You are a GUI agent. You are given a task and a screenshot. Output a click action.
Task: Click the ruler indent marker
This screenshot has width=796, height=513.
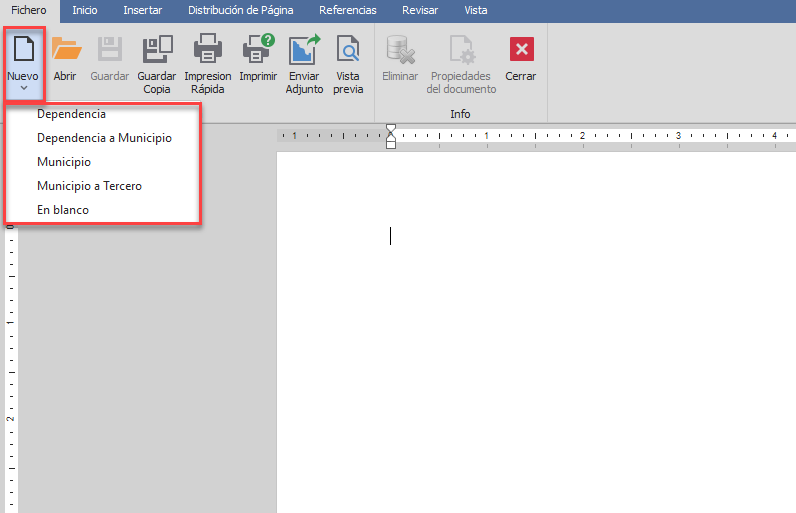point(391,136)
